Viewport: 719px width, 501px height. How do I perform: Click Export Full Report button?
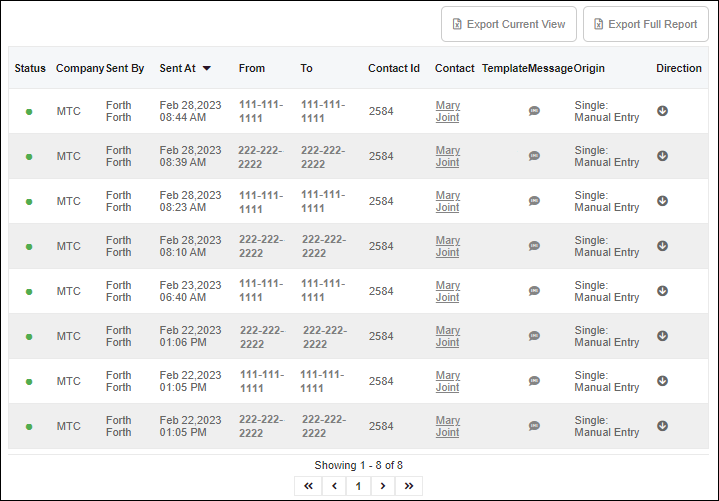644,24
